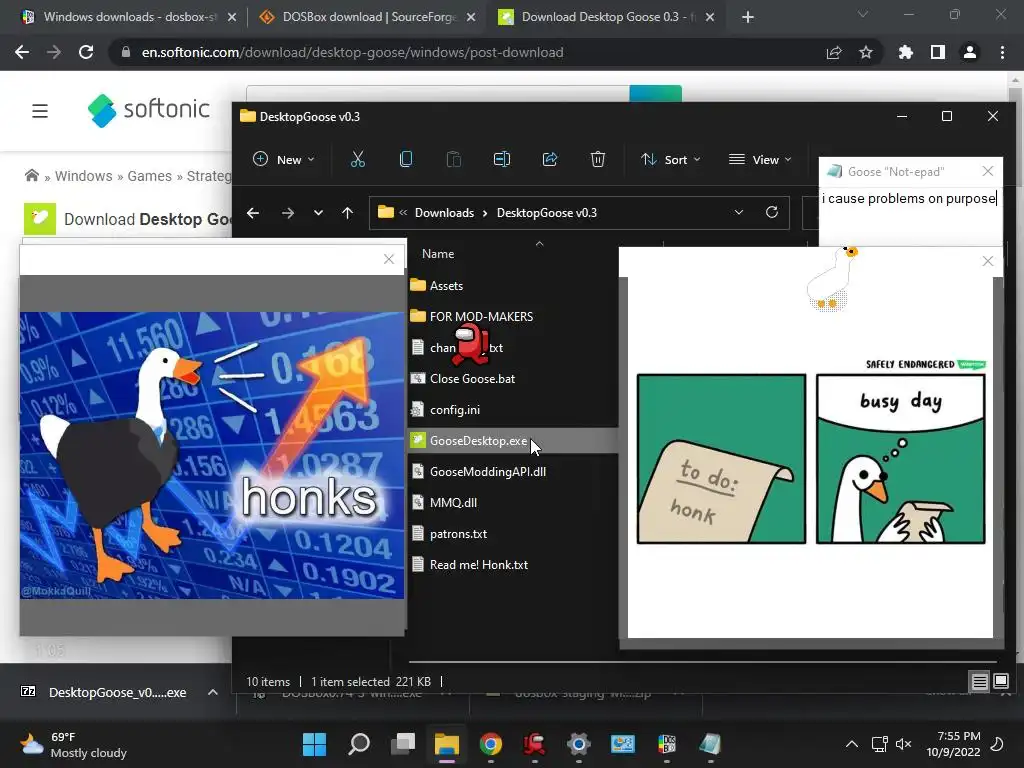
Task: Reload the Softonic page in Chrome
Action: [86, 52]
